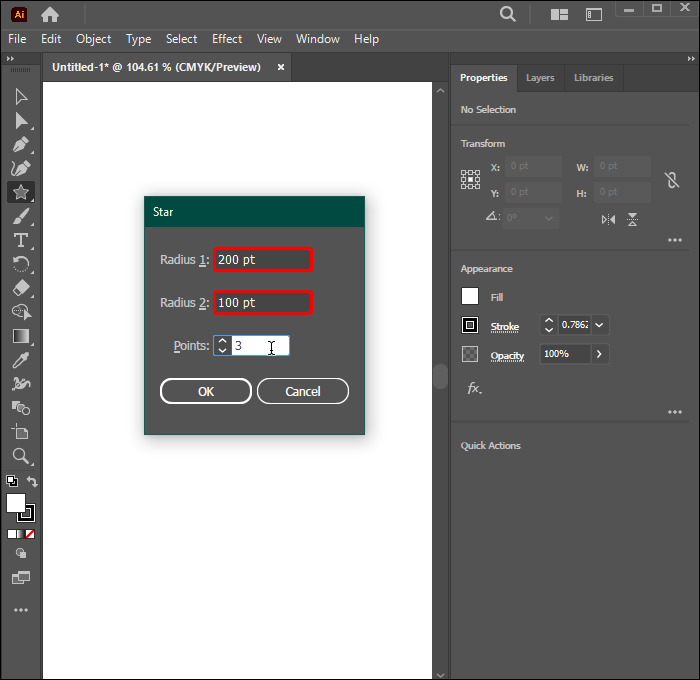
Task: Toggle constrain width and height proportions
Action: (672, 180)
